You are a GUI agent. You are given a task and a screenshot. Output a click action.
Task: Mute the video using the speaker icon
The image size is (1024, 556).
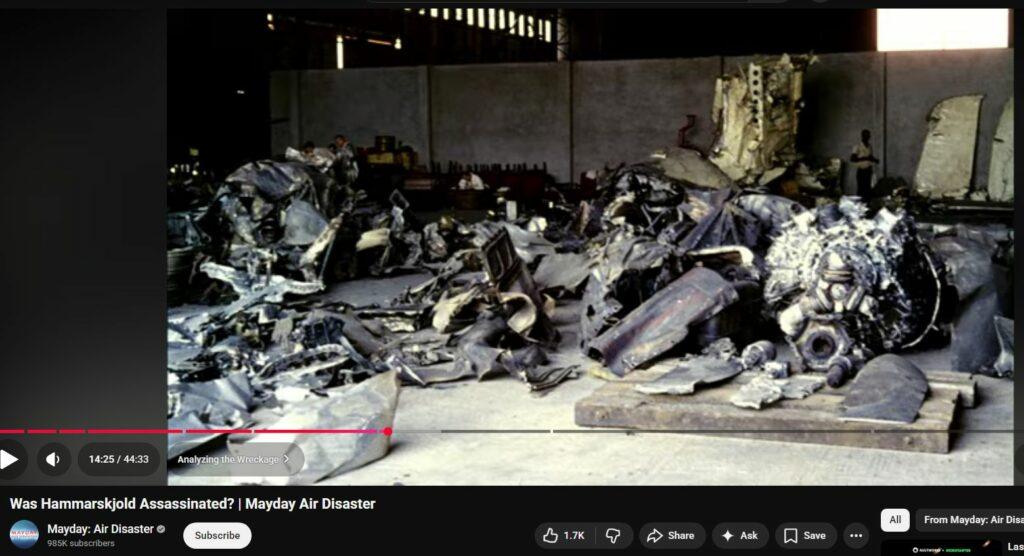pos(54,459)
